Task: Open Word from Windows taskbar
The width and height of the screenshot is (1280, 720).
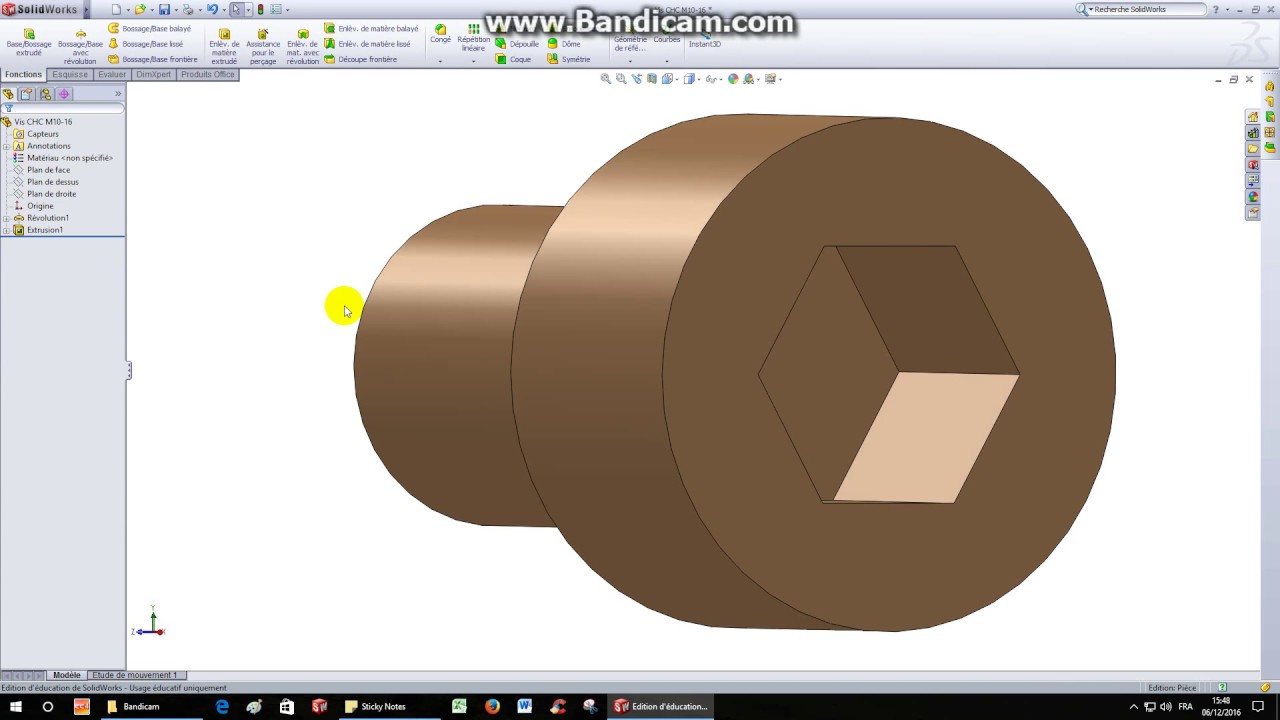Action: pyautogui.click(x=525, y=706)
